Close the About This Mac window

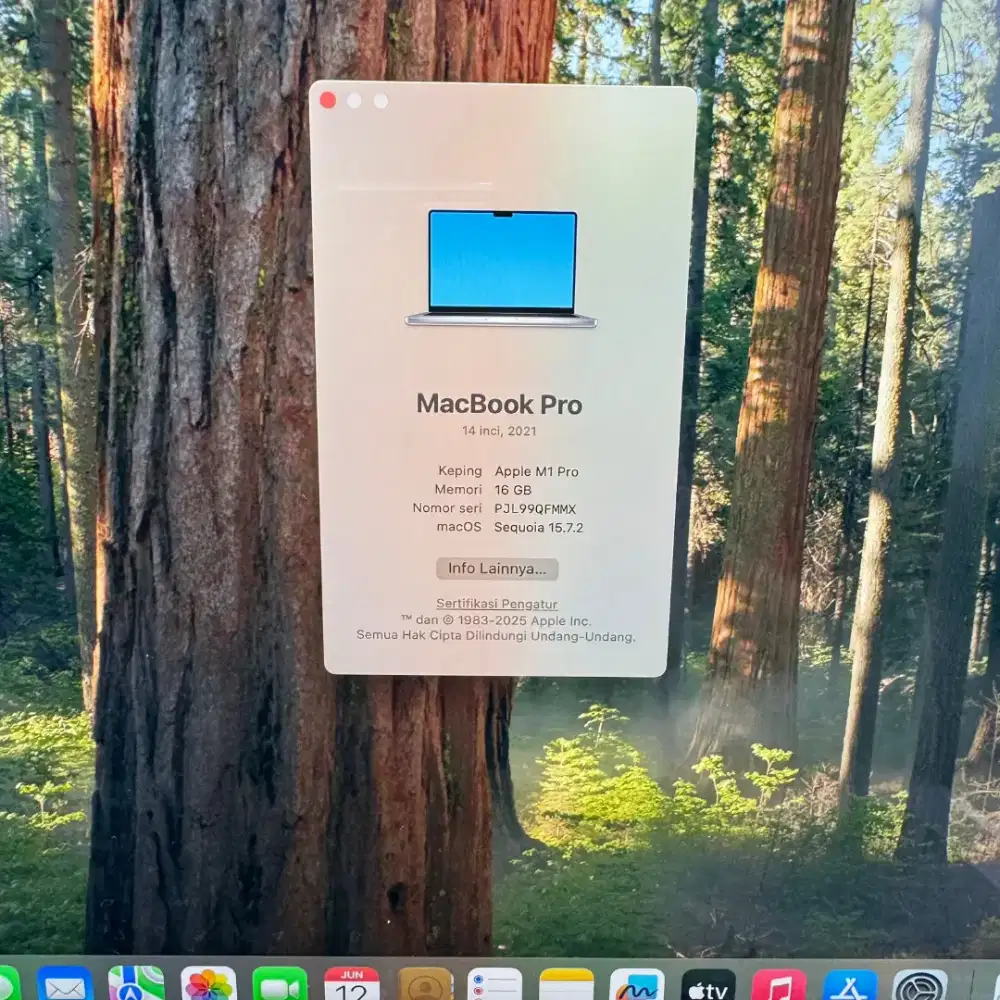(x=328, y=100)
